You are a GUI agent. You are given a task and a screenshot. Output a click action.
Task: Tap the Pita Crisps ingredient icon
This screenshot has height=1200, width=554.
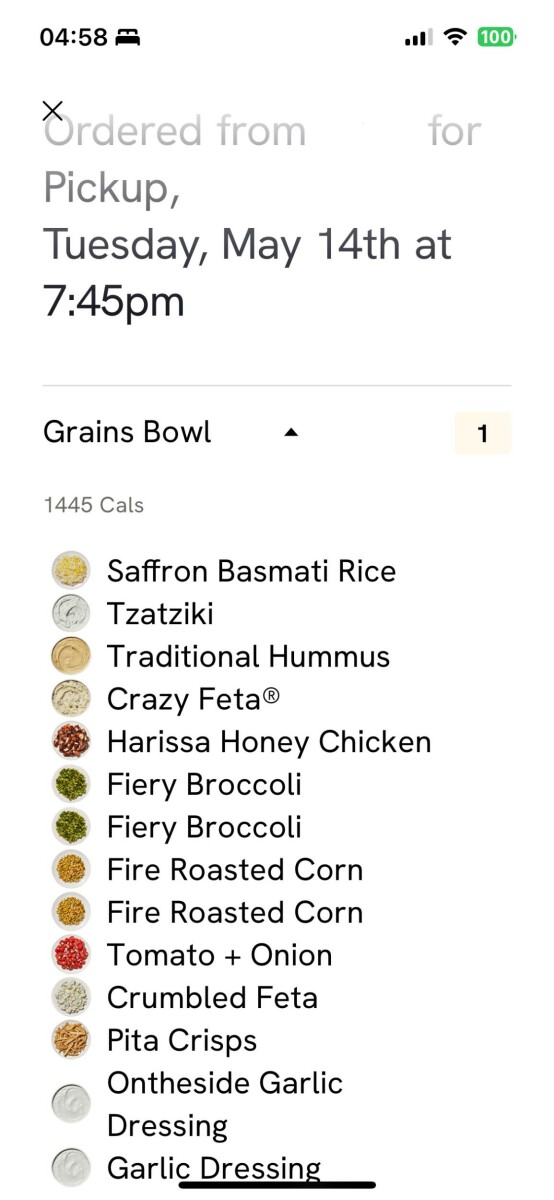(71, 1040)
